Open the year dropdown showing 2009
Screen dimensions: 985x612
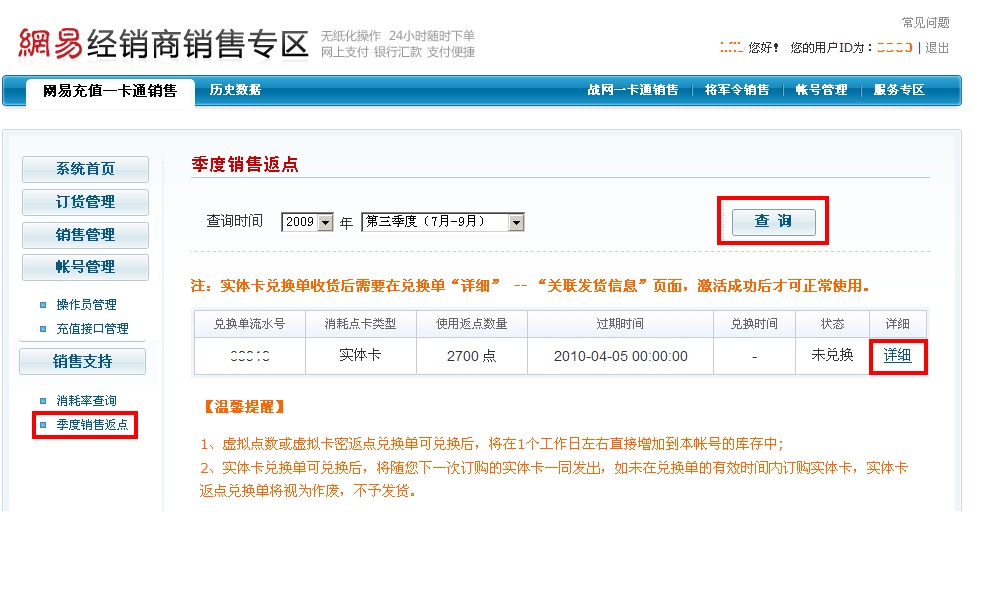(x=307, y=222)
